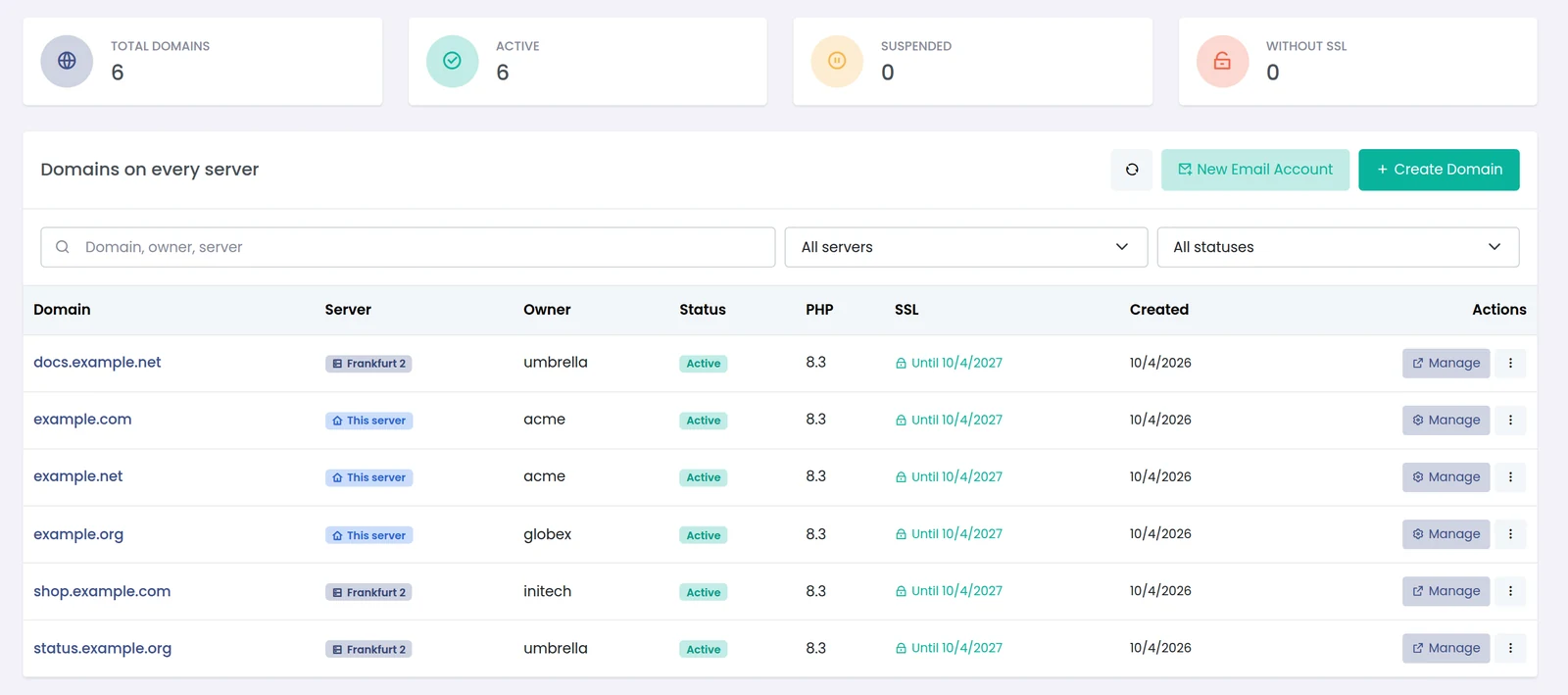Click Manage for status.example.org
The height and width of the screenshot is (695, 1568).
click(x=1446, y=648)
